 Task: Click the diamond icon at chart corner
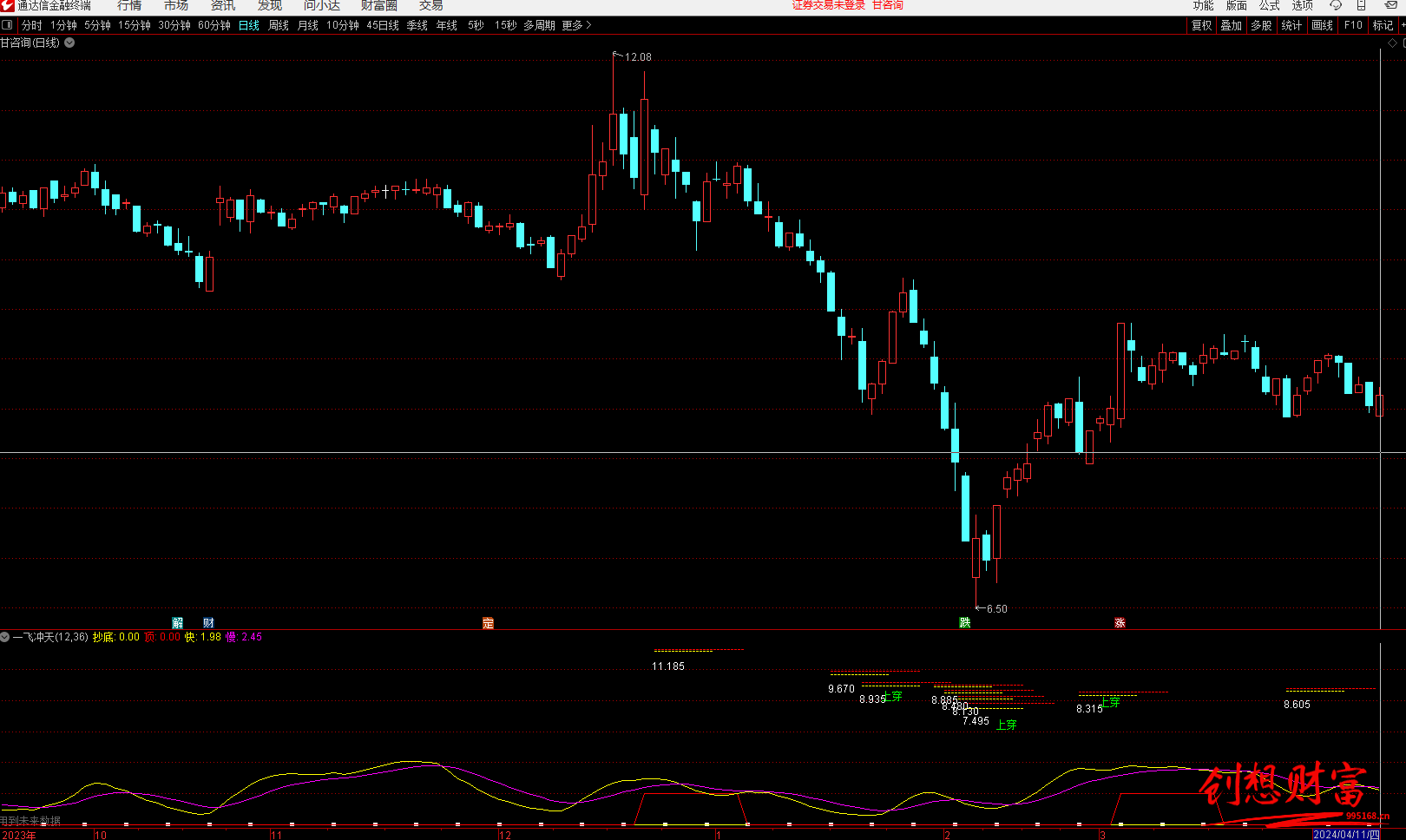(1393, 43)
